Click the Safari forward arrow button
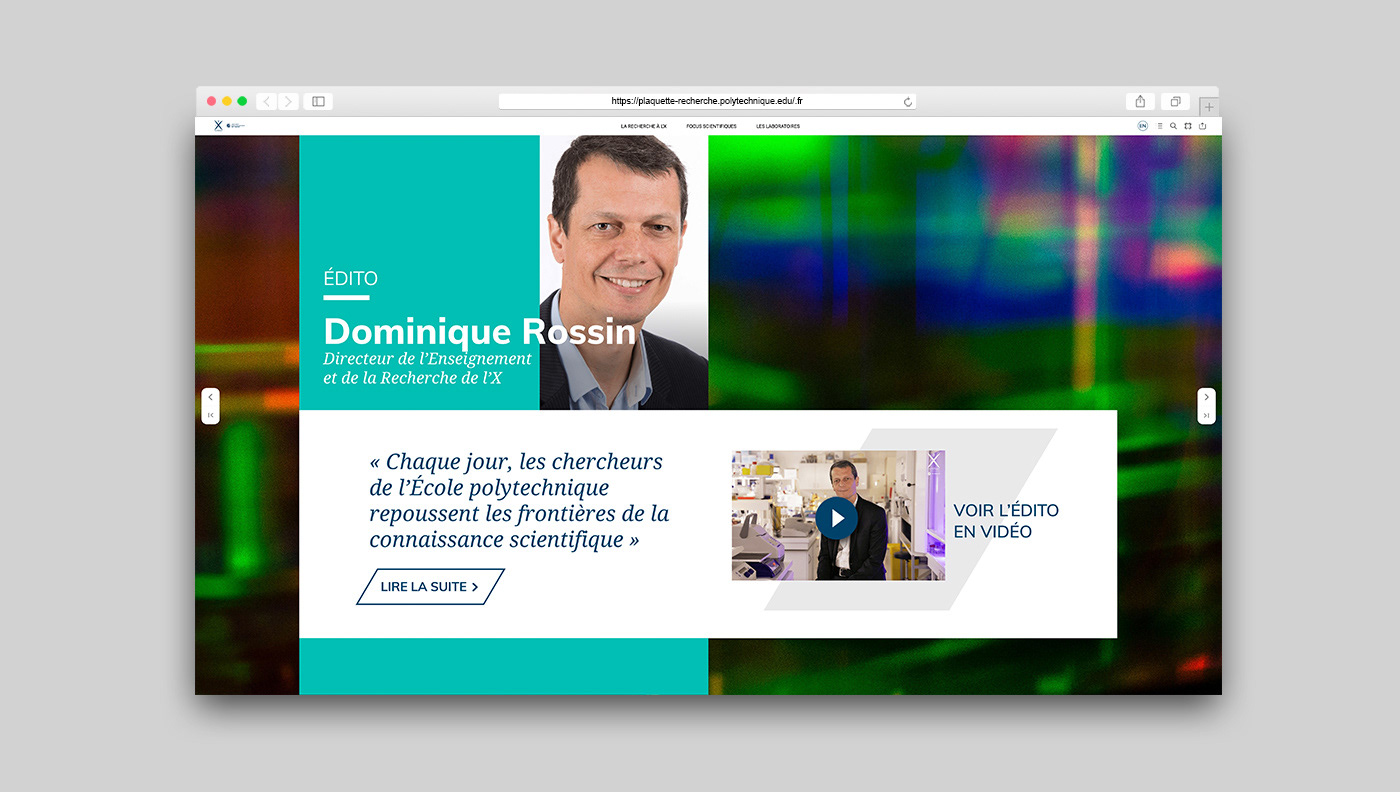Image resolution: width=1400 pixels, height=792 pixels. (x=289, y=101)
